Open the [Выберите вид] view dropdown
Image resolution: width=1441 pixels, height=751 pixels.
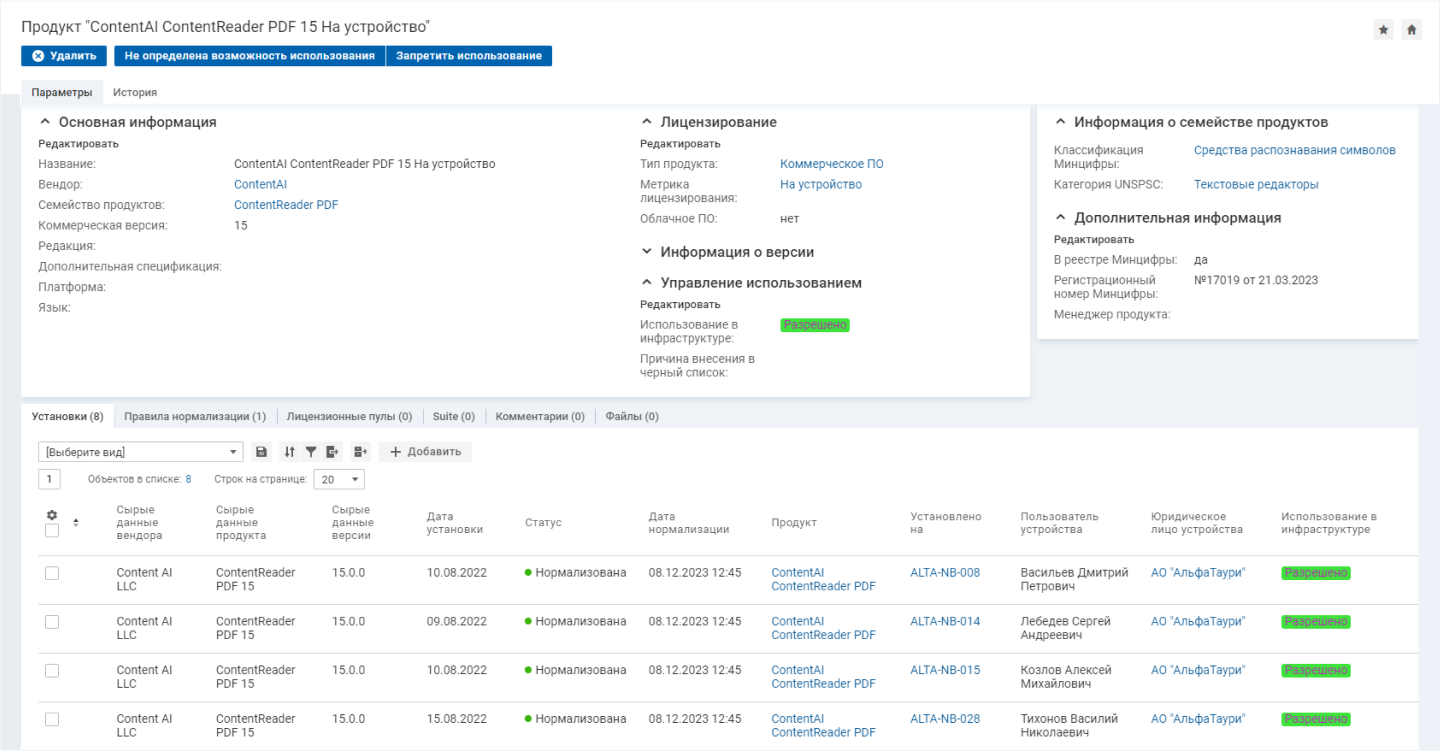pyautogui.click(x=141, y=452)
